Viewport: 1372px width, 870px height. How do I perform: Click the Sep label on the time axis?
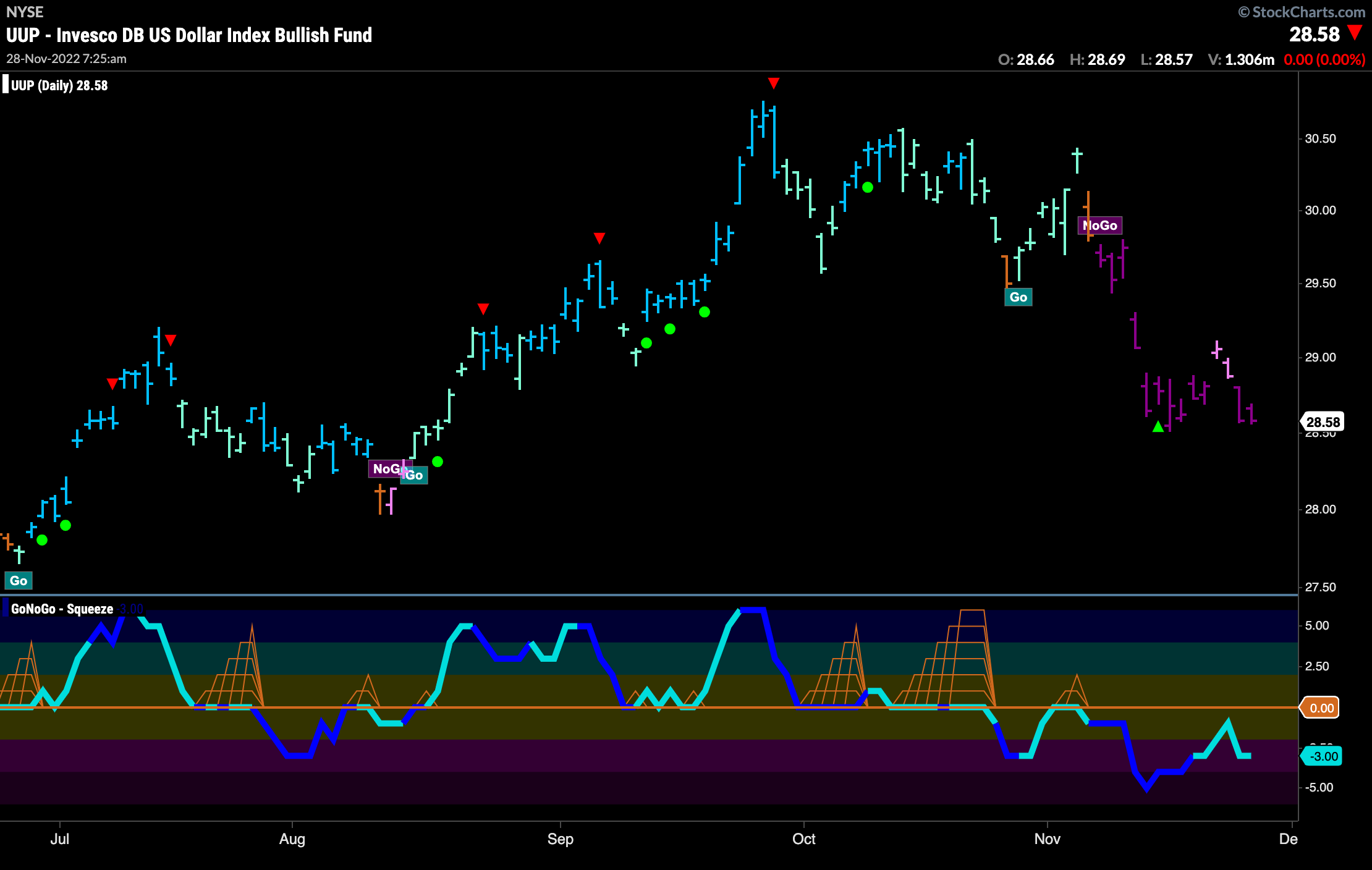tap(561, 838)
